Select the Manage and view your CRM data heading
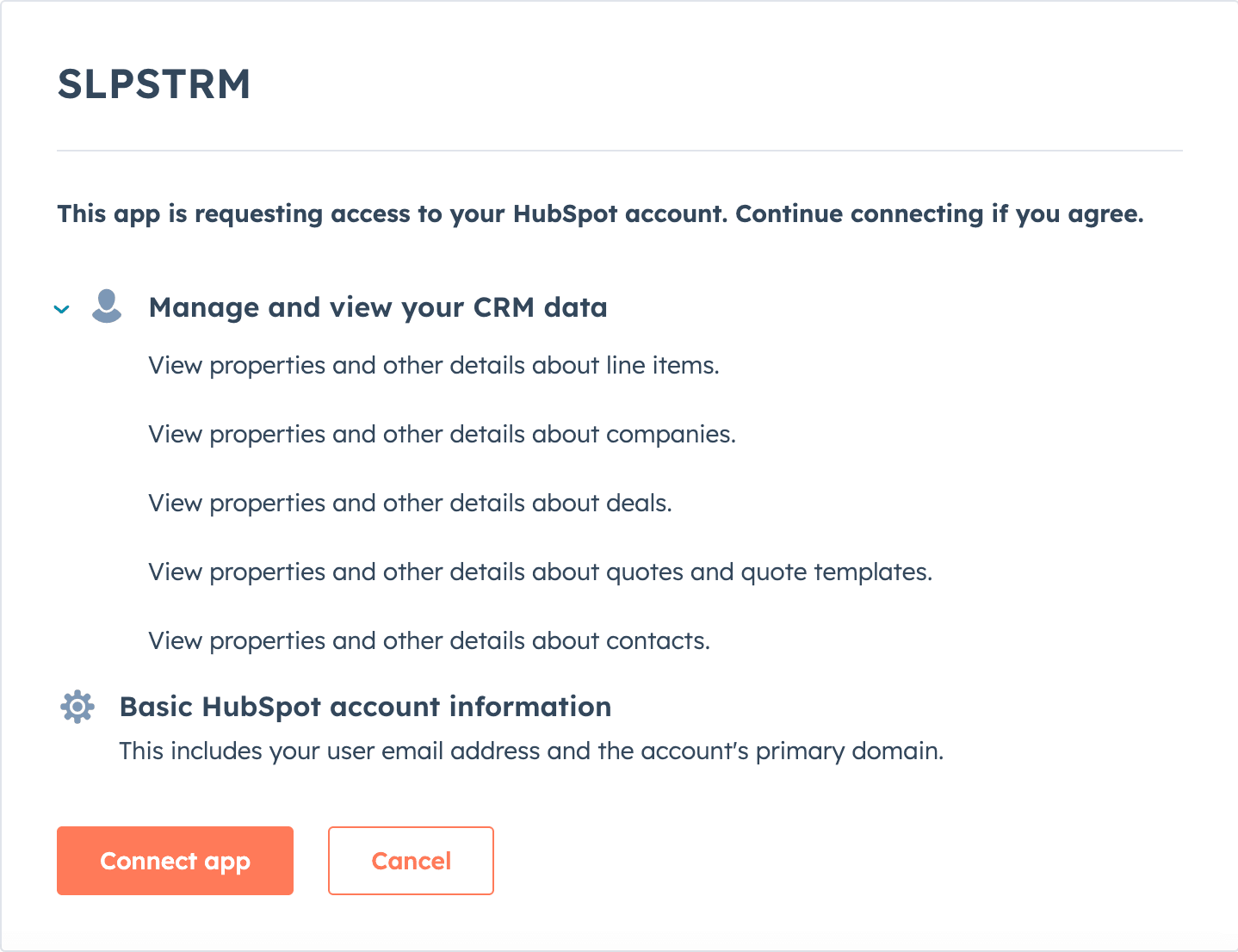 point(378,307)
